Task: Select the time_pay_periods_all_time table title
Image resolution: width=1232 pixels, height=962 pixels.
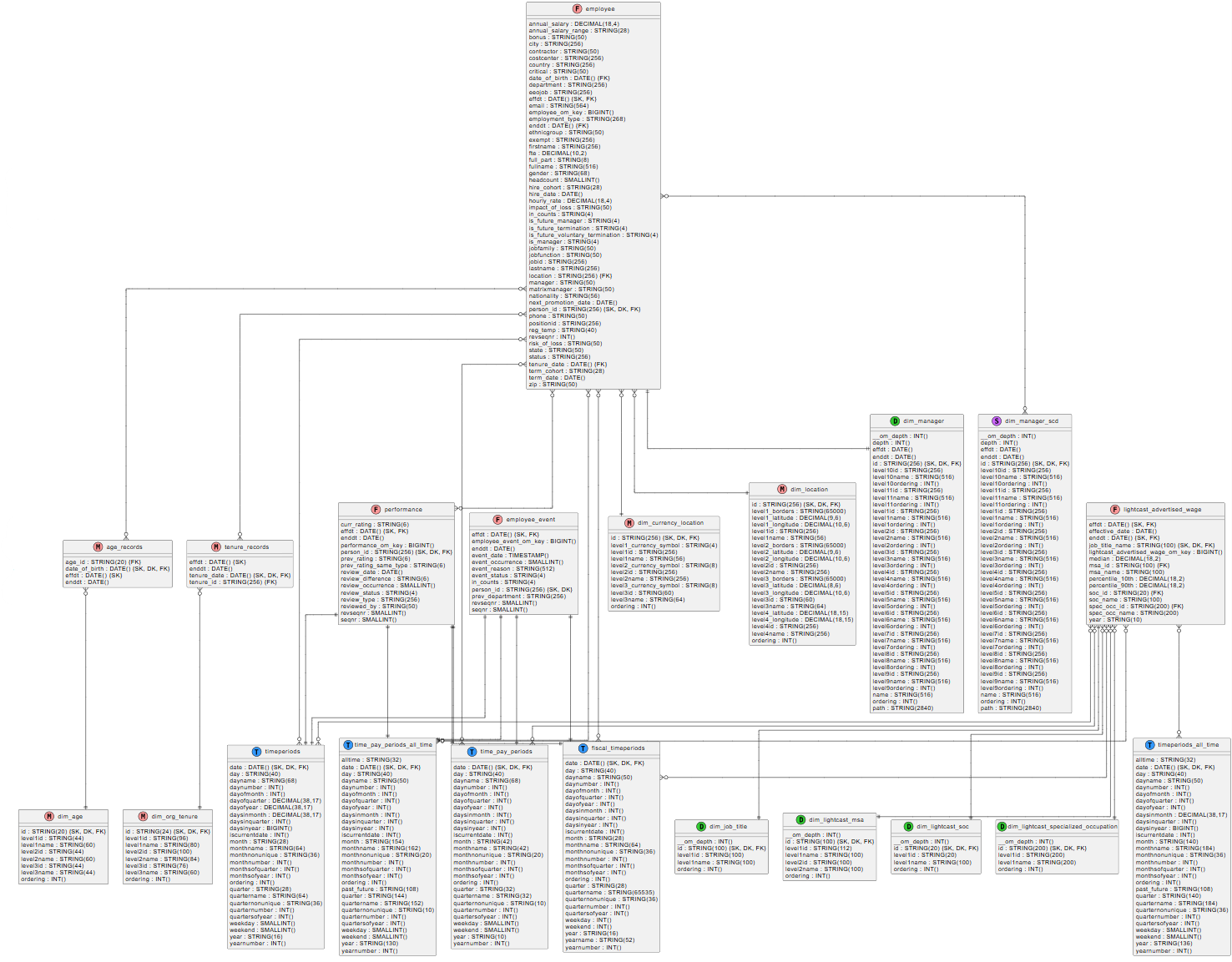Action: tap(393, 745)
